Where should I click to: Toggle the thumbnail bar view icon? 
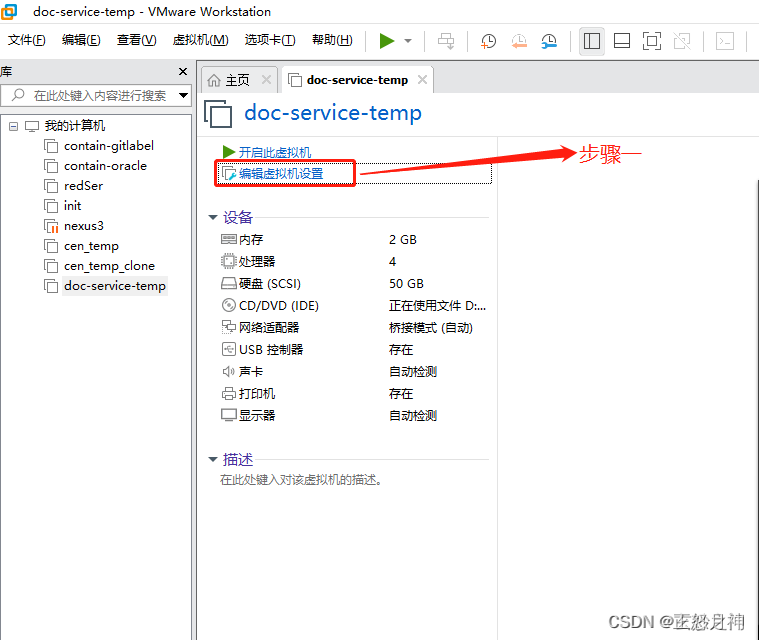[622, 41]
